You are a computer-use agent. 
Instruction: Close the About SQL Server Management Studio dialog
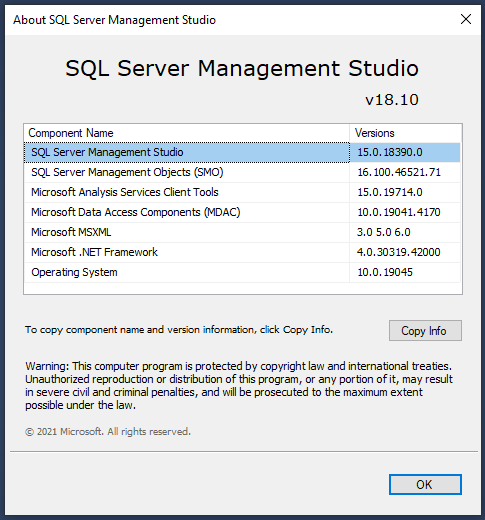[466, 19]
